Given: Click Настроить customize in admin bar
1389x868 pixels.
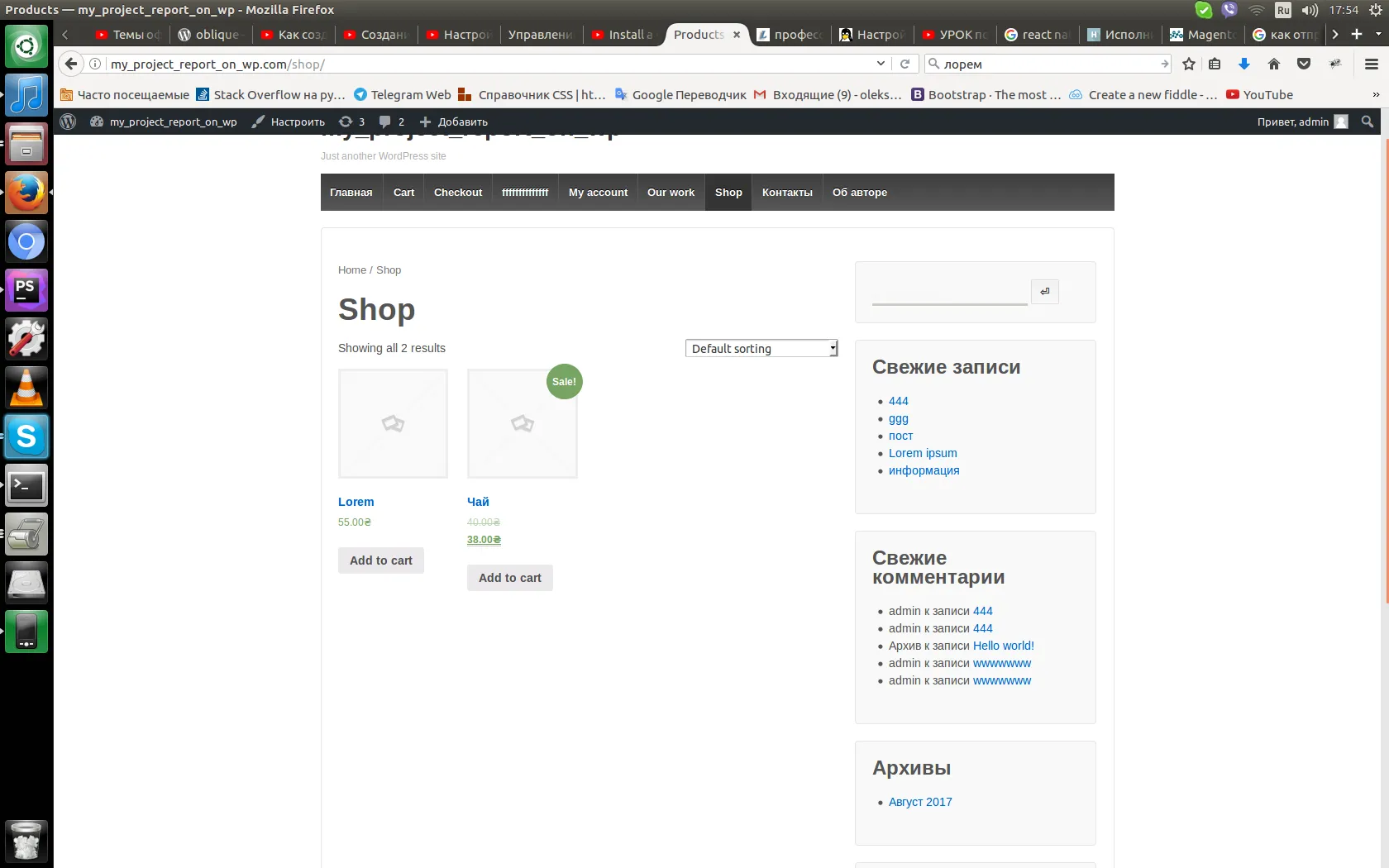Looking at the screenshot, I should click(x=289, y=122).
